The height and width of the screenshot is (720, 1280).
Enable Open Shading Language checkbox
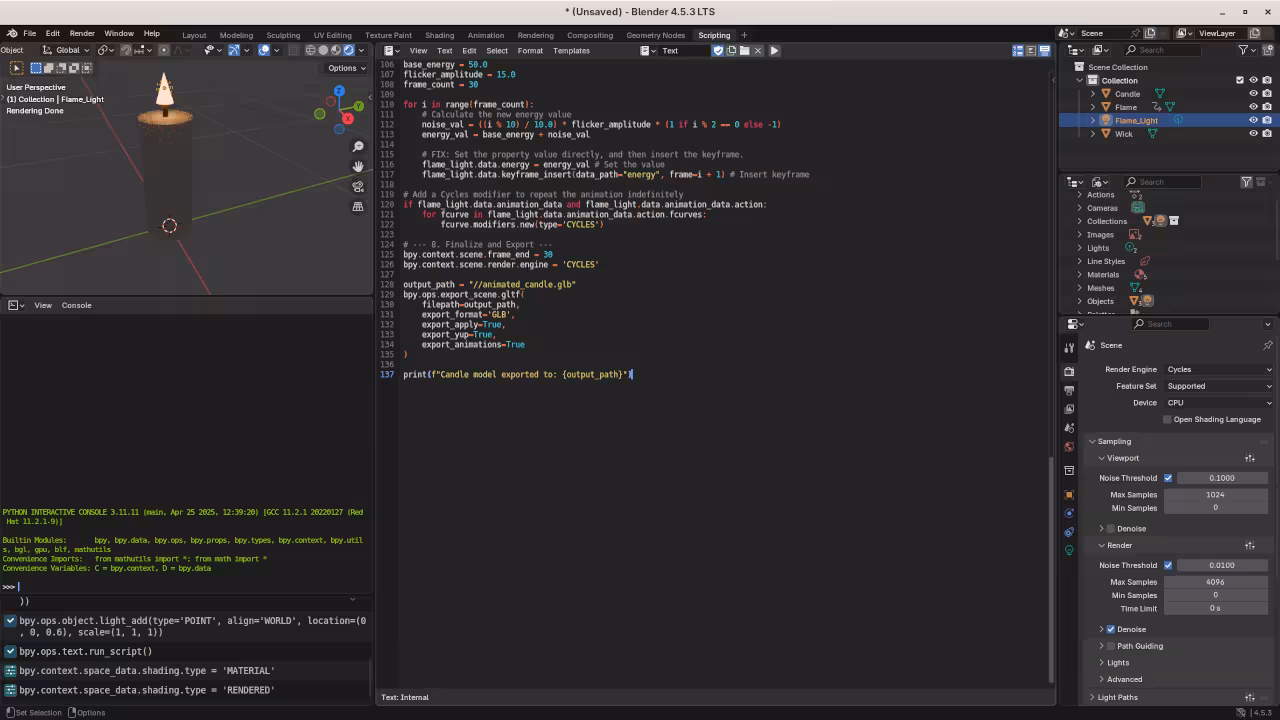point(1167,419)
